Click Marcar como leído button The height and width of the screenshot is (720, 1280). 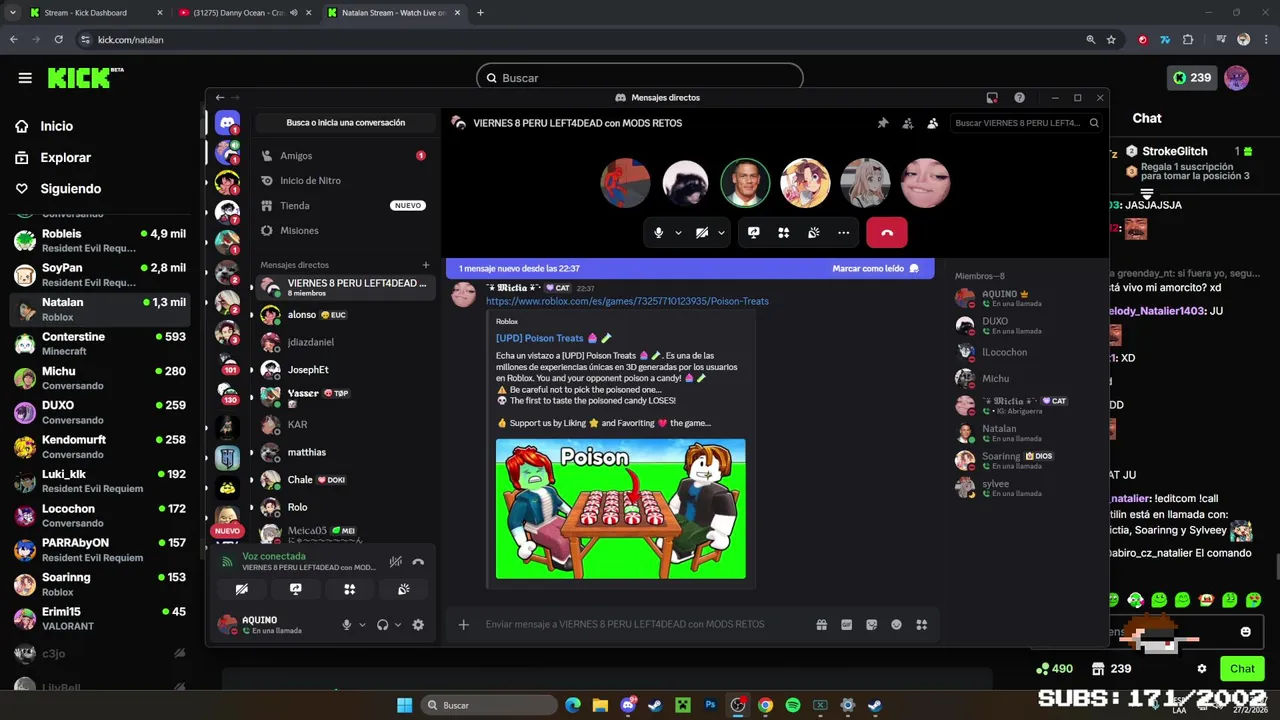tap(875, 269)
